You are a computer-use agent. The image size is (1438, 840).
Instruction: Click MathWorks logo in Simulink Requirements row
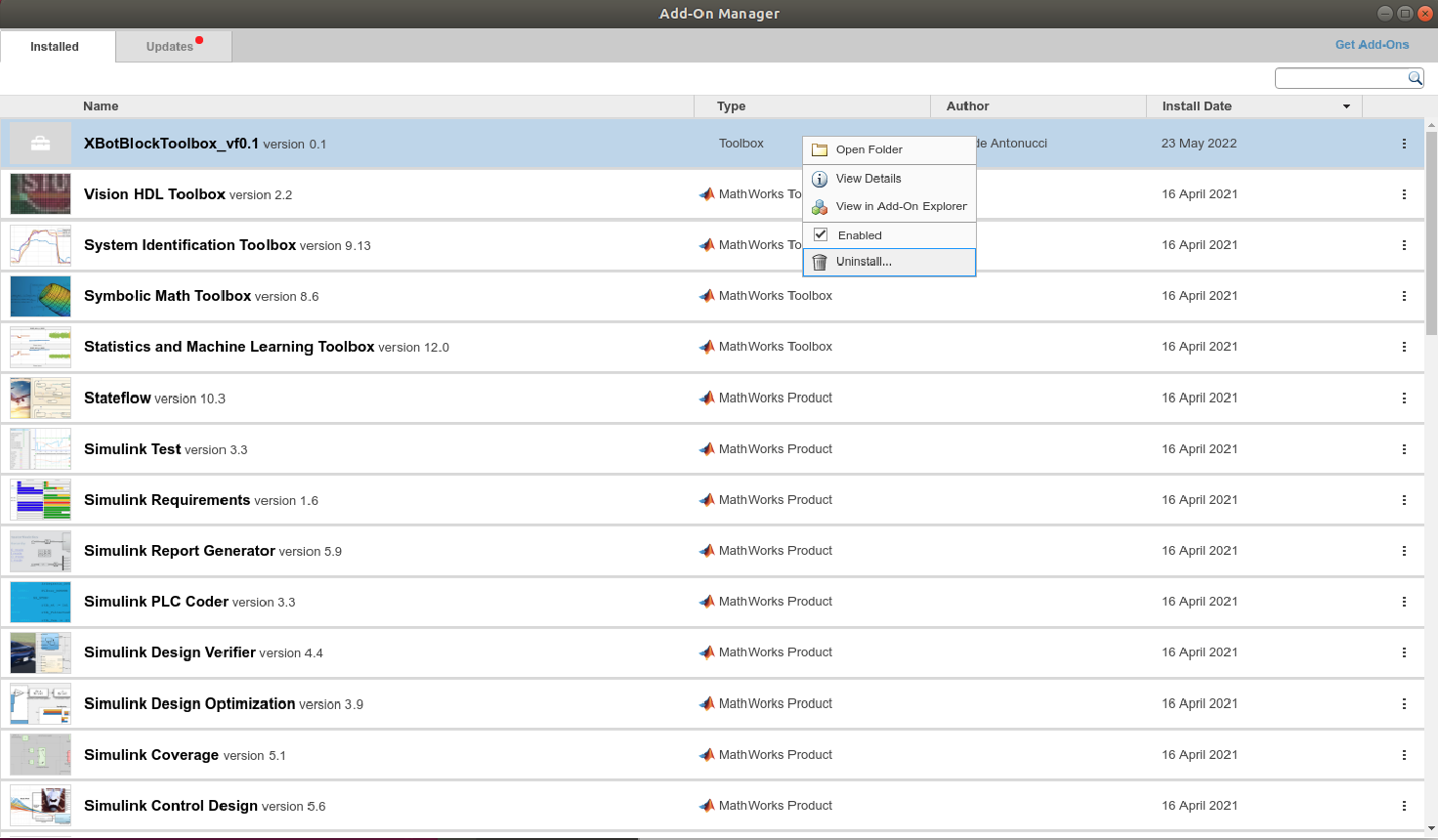click(x=707, y=500)
